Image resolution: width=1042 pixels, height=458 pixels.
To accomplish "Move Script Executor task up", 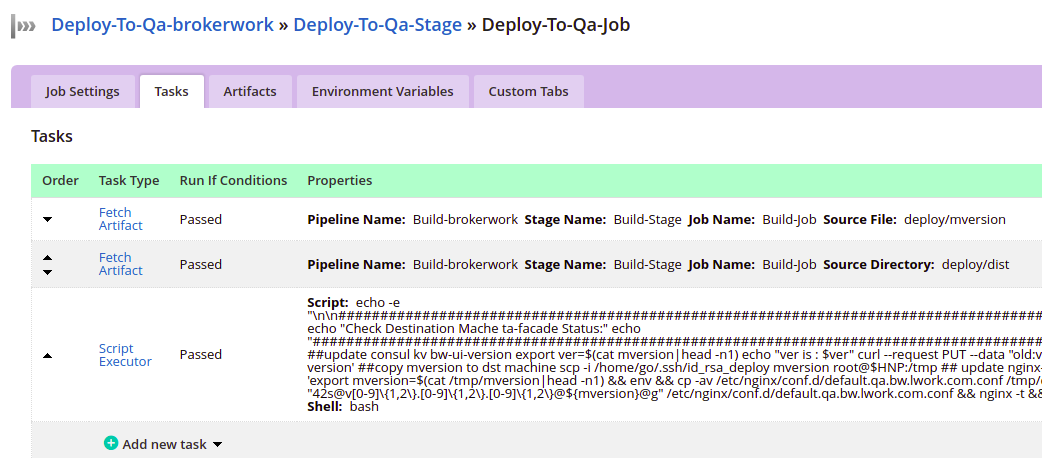I will [48, 355].
